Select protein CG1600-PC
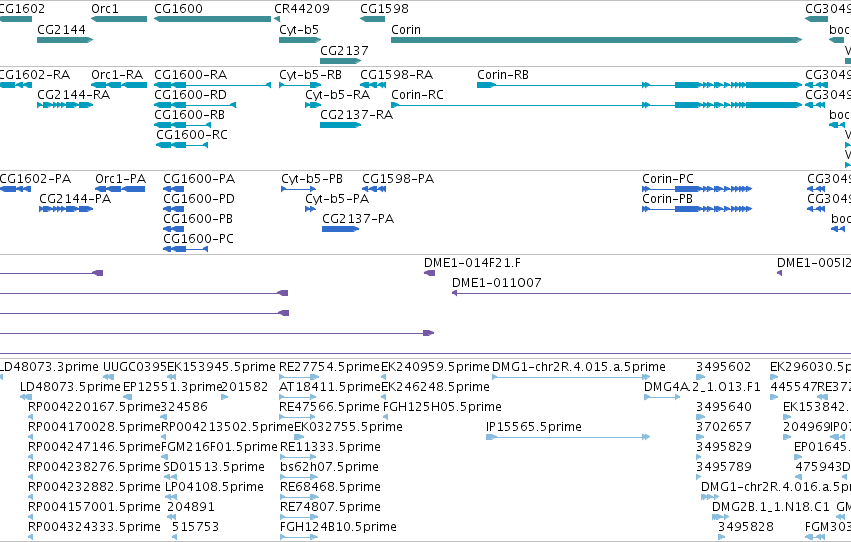851x542 pixels. (x=199, y=239)
